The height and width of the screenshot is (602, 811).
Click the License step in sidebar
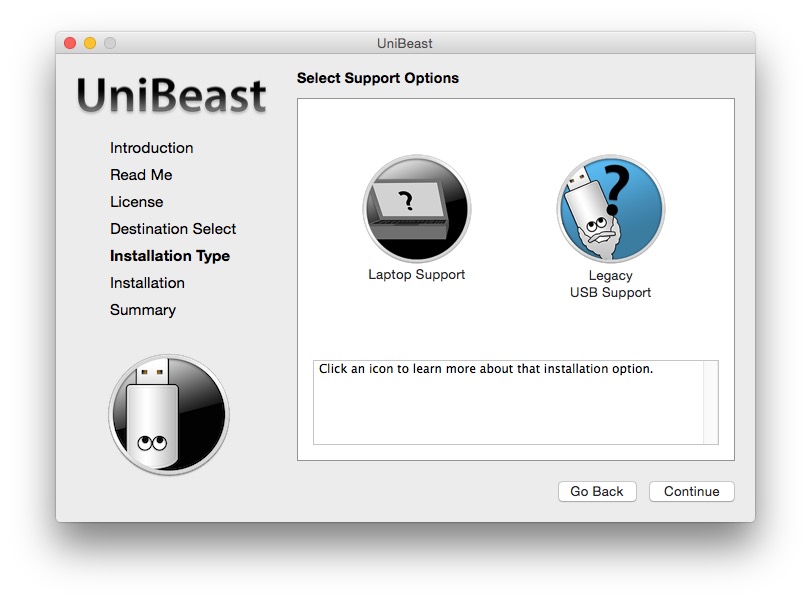tap(137, 202)
